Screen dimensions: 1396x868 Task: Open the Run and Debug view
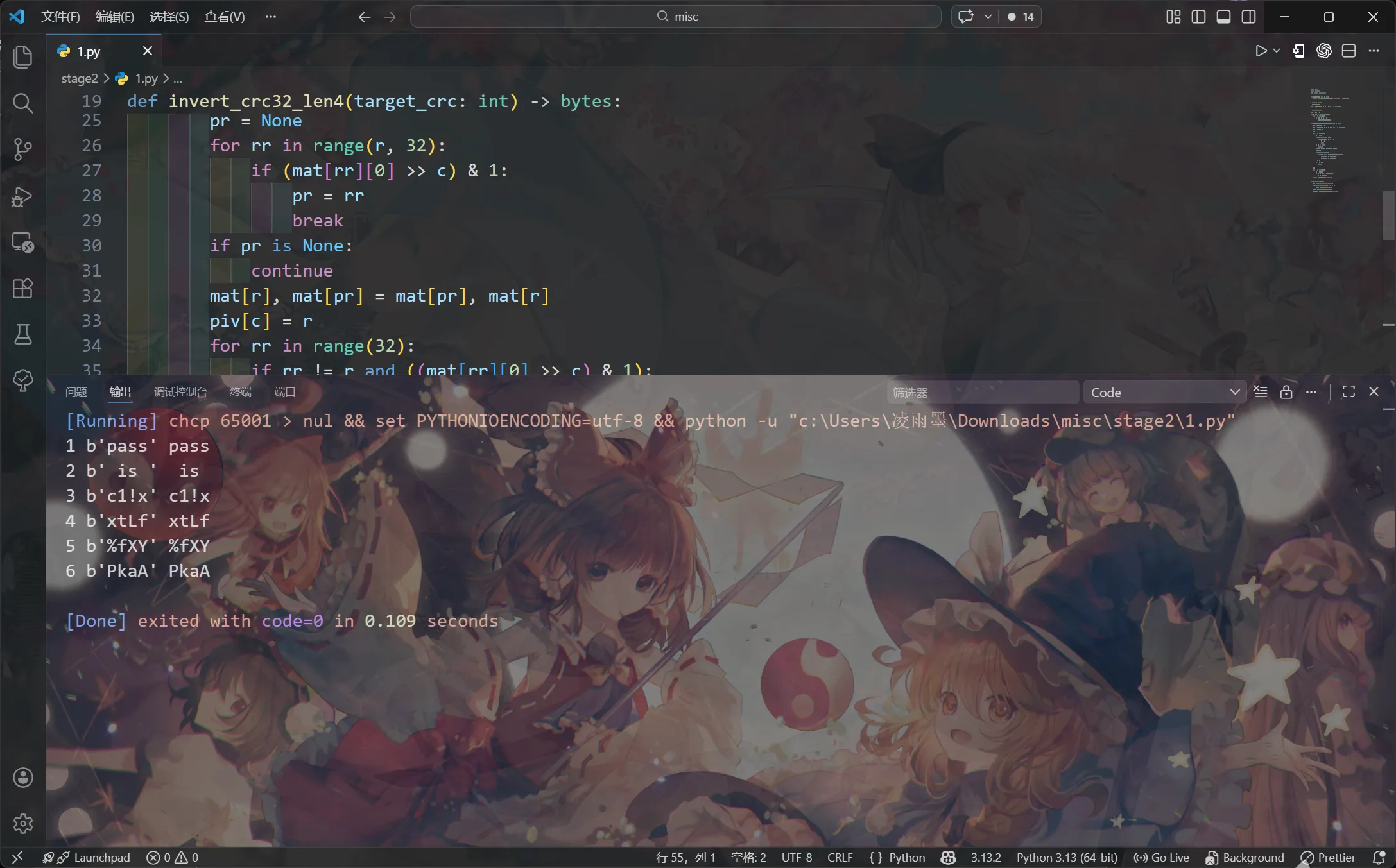click(x=22, y=196)
